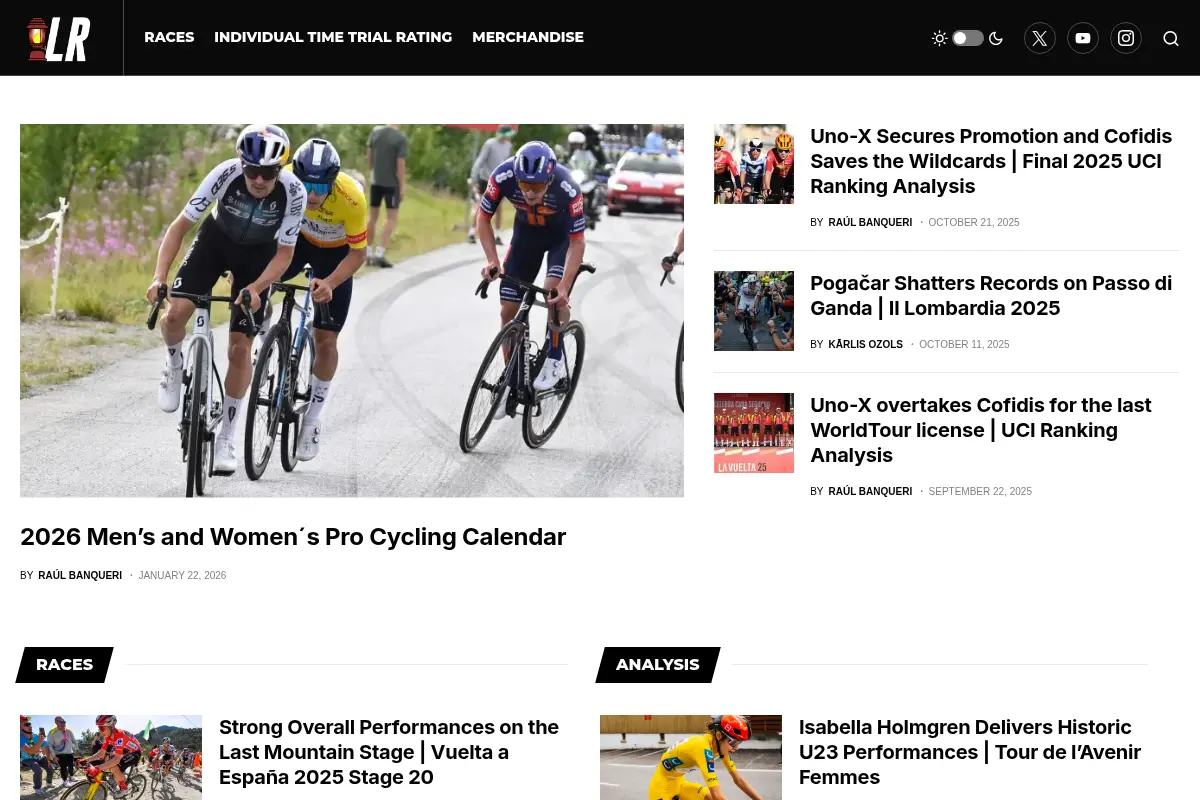Open the Races section heading tag
1200x800 pixels.
(65, 665)
